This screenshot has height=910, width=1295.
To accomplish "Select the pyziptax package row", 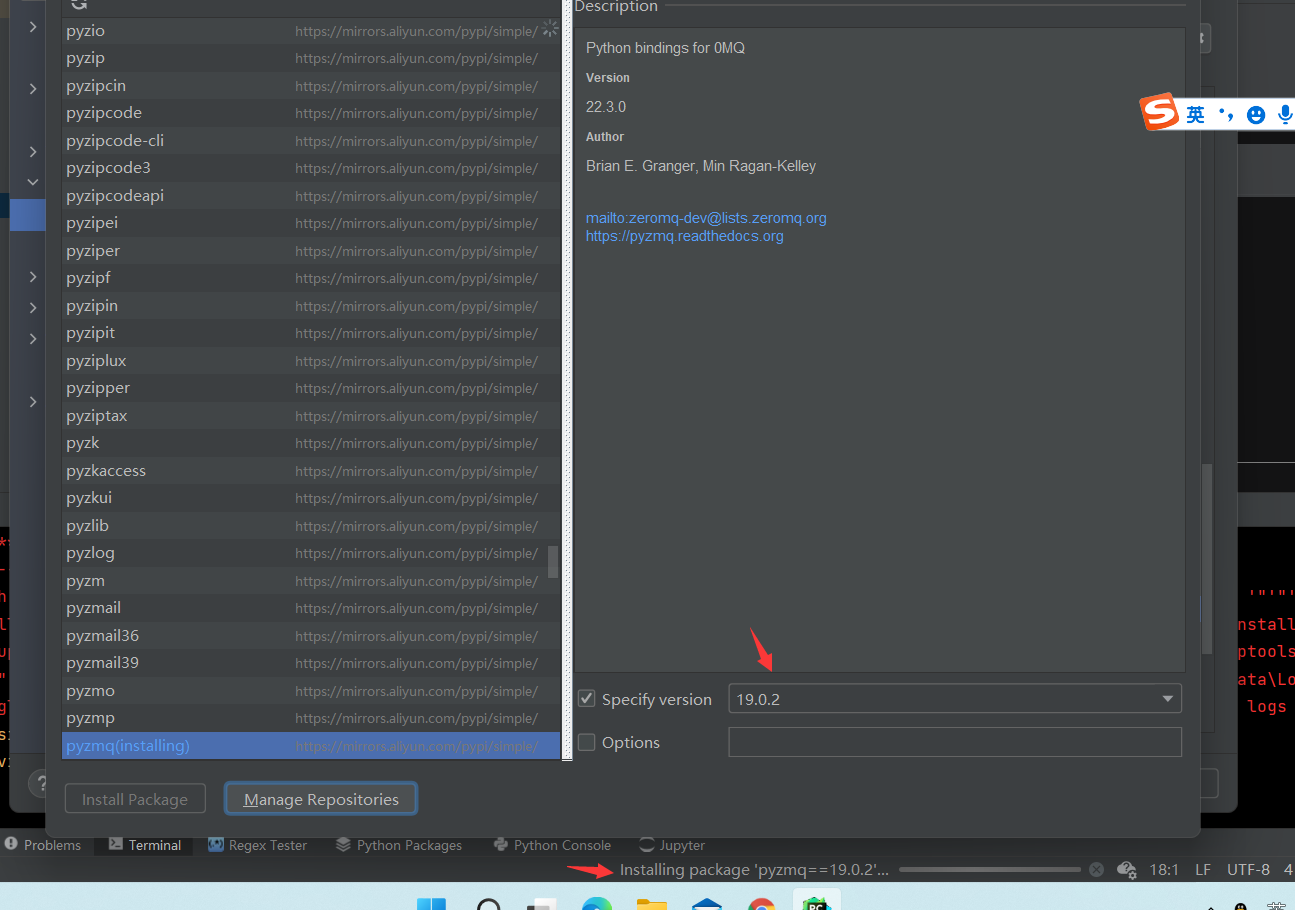I will point(311,416).
